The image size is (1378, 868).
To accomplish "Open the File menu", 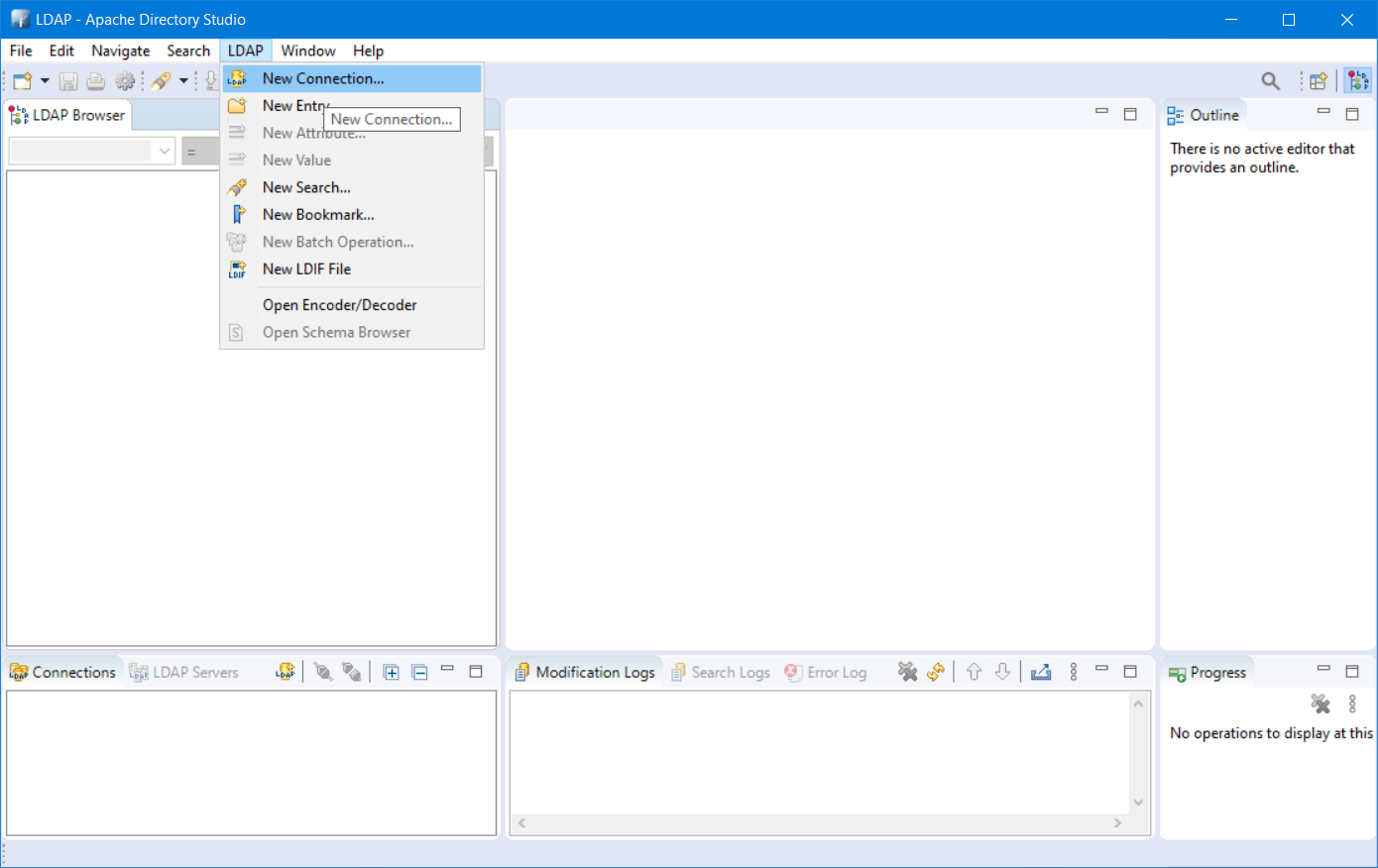I will pos(21,51).
